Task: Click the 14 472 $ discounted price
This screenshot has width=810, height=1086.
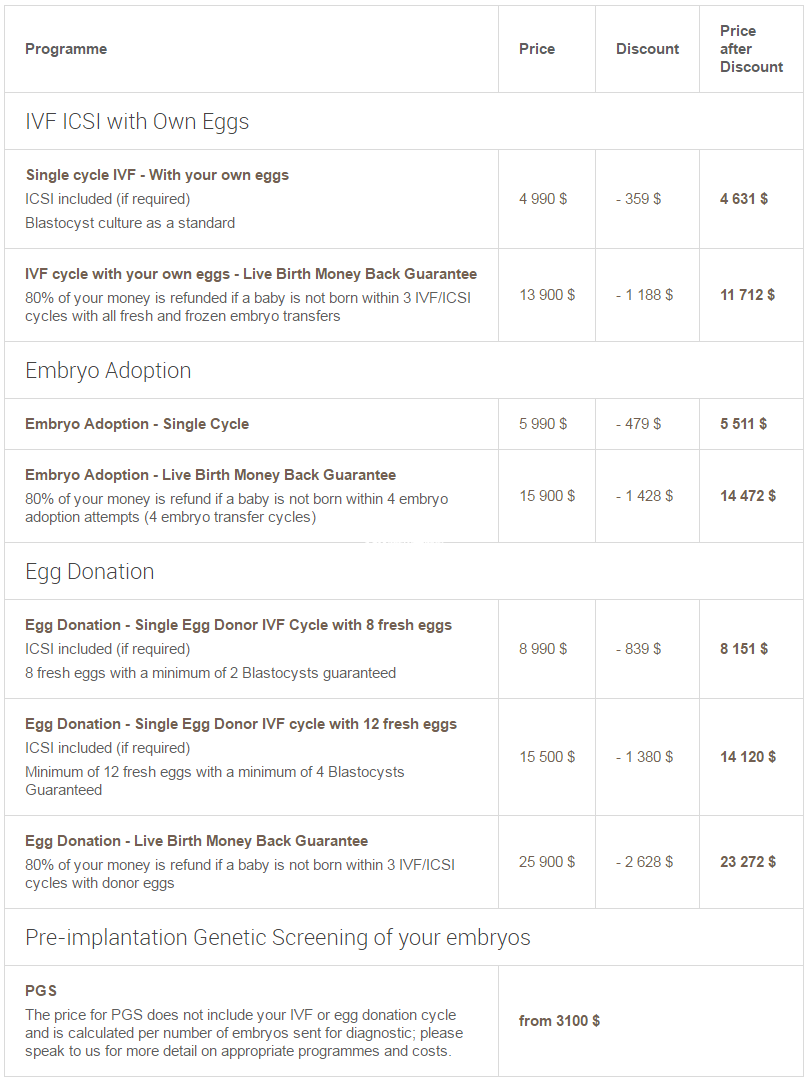Action: [748, 496]
